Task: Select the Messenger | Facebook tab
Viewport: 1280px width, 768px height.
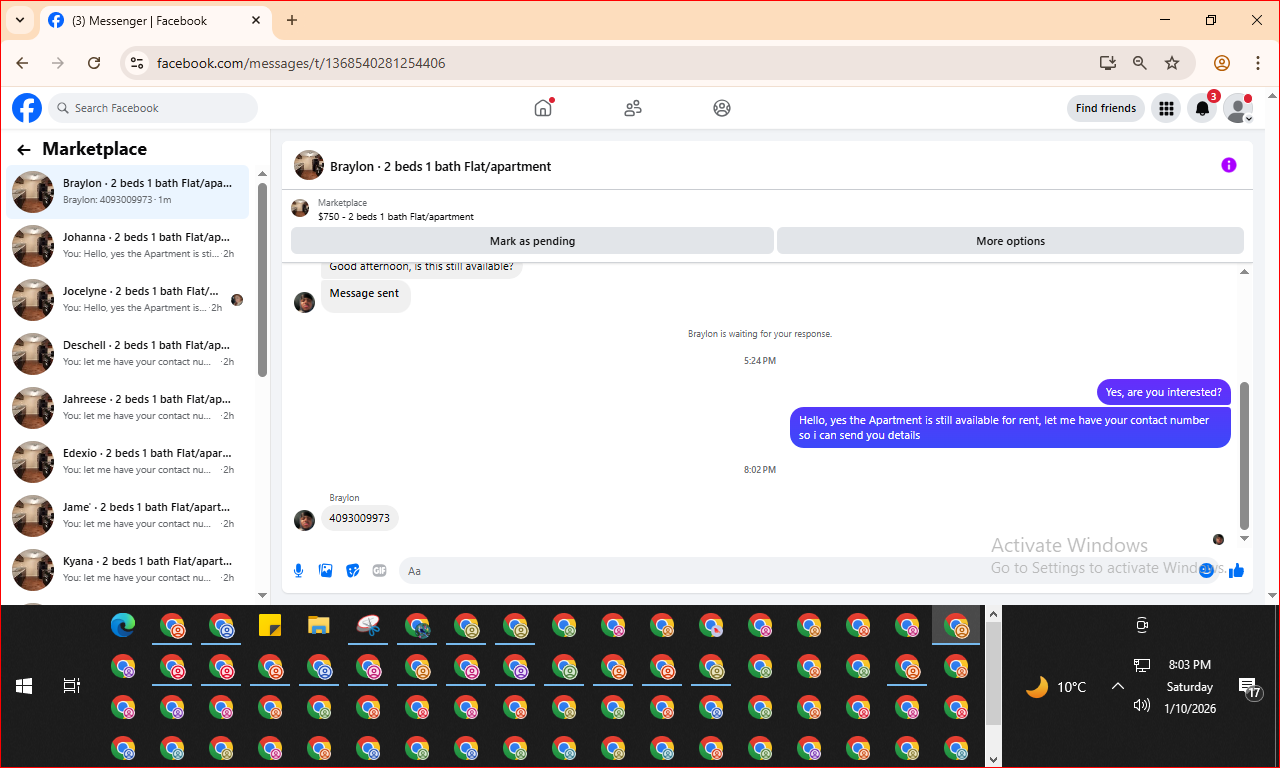Action: (x=155, y=21)
